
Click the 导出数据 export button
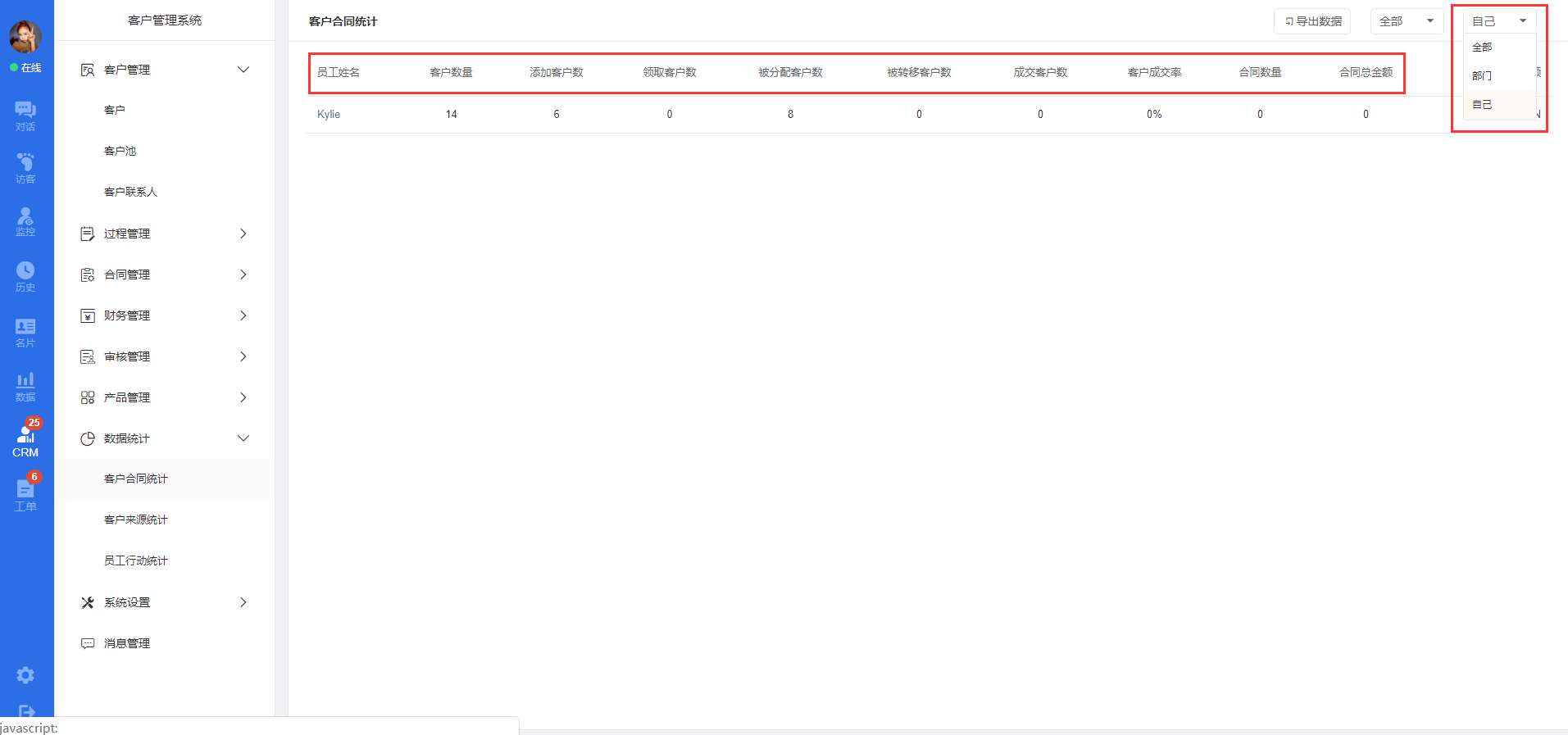1312,21
